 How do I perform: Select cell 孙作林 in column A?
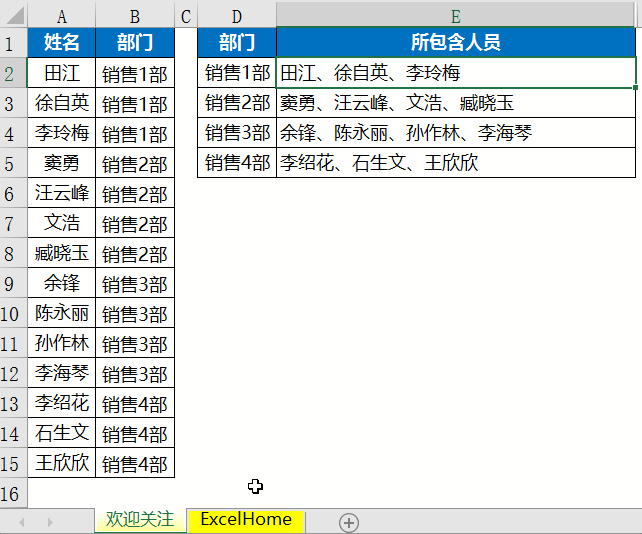pos(61,343)
